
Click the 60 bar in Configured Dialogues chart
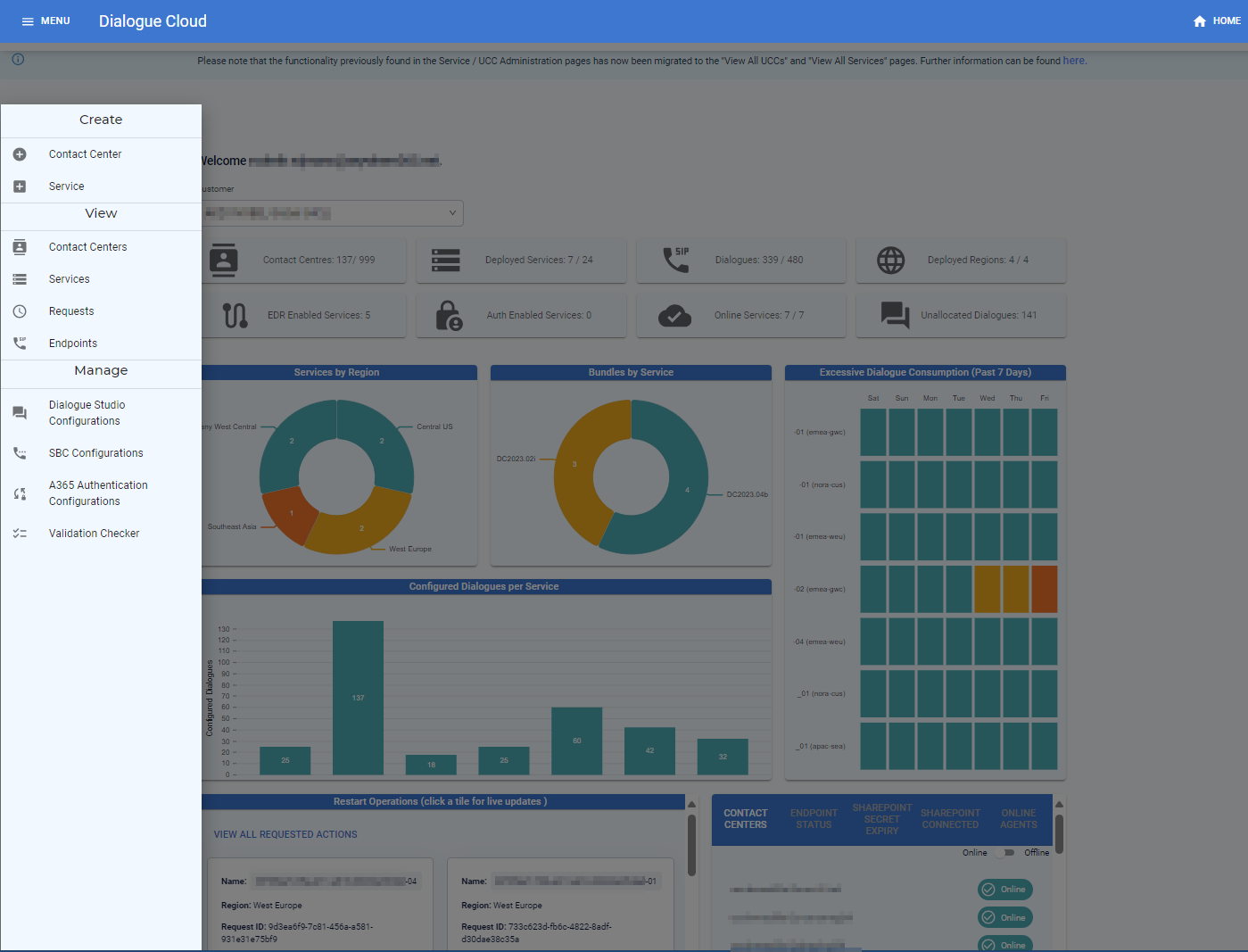[576, 741]
